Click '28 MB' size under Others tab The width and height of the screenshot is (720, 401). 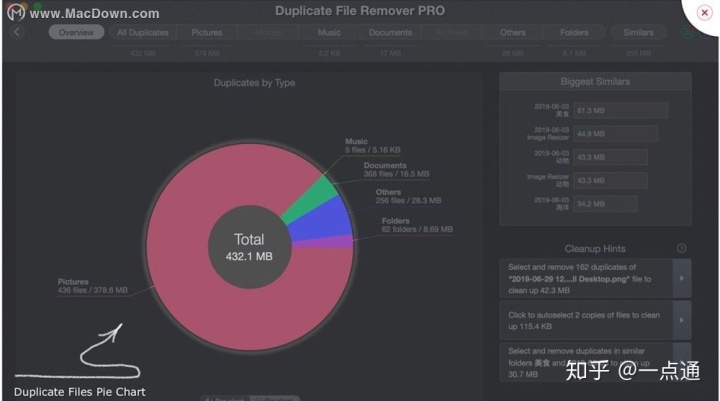coord(512,53)
